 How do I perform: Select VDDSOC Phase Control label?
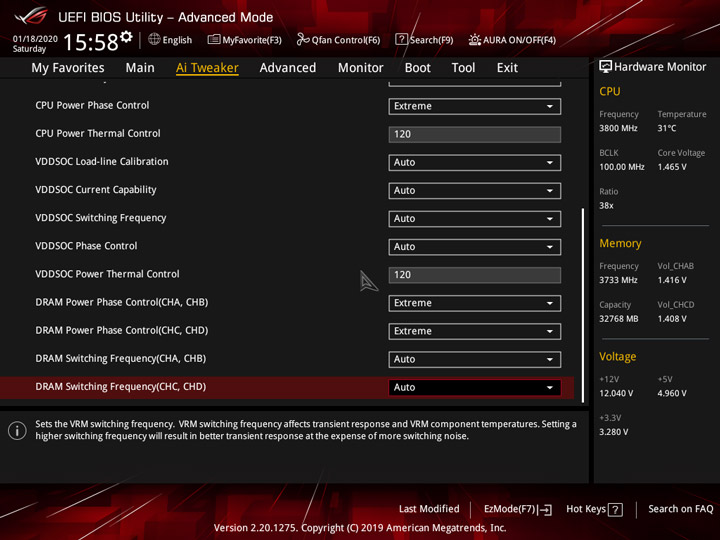point(86,246)
